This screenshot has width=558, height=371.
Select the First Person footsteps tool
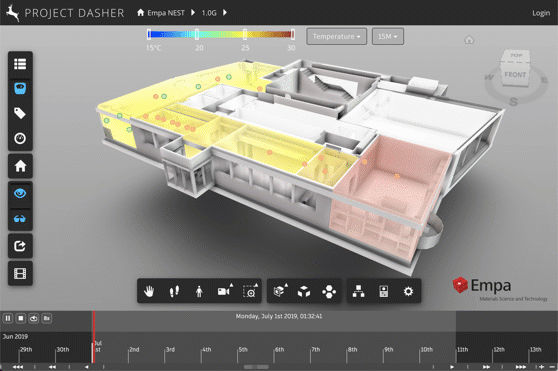(x=174, y=292)
